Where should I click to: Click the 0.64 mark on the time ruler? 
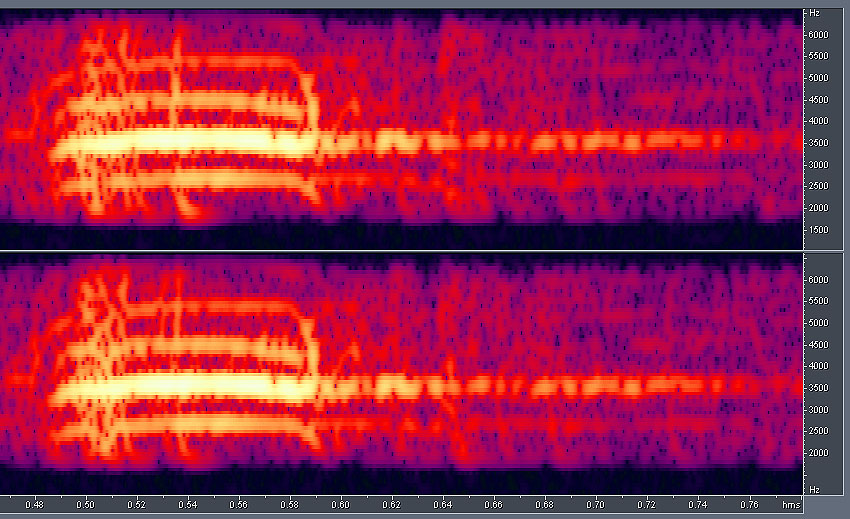[x=442, y=505]
